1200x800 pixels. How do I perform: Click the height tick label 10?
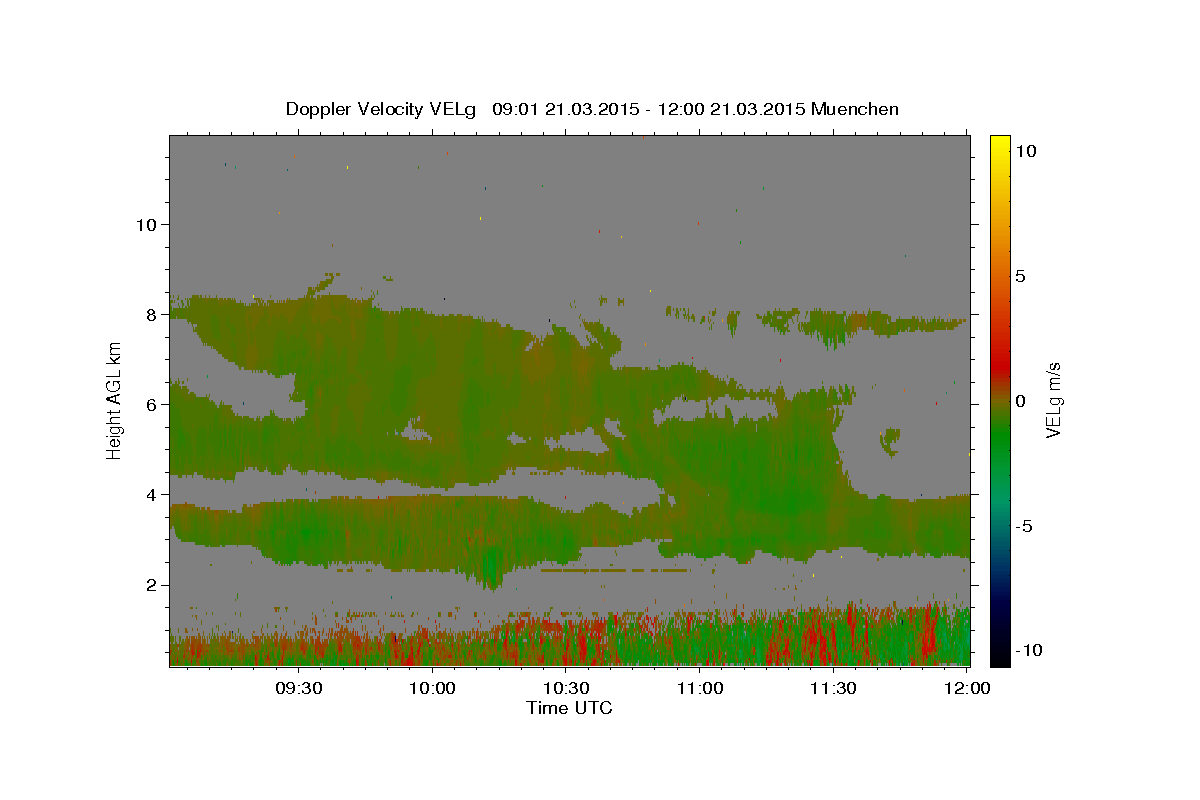click(x=146, y=224)
